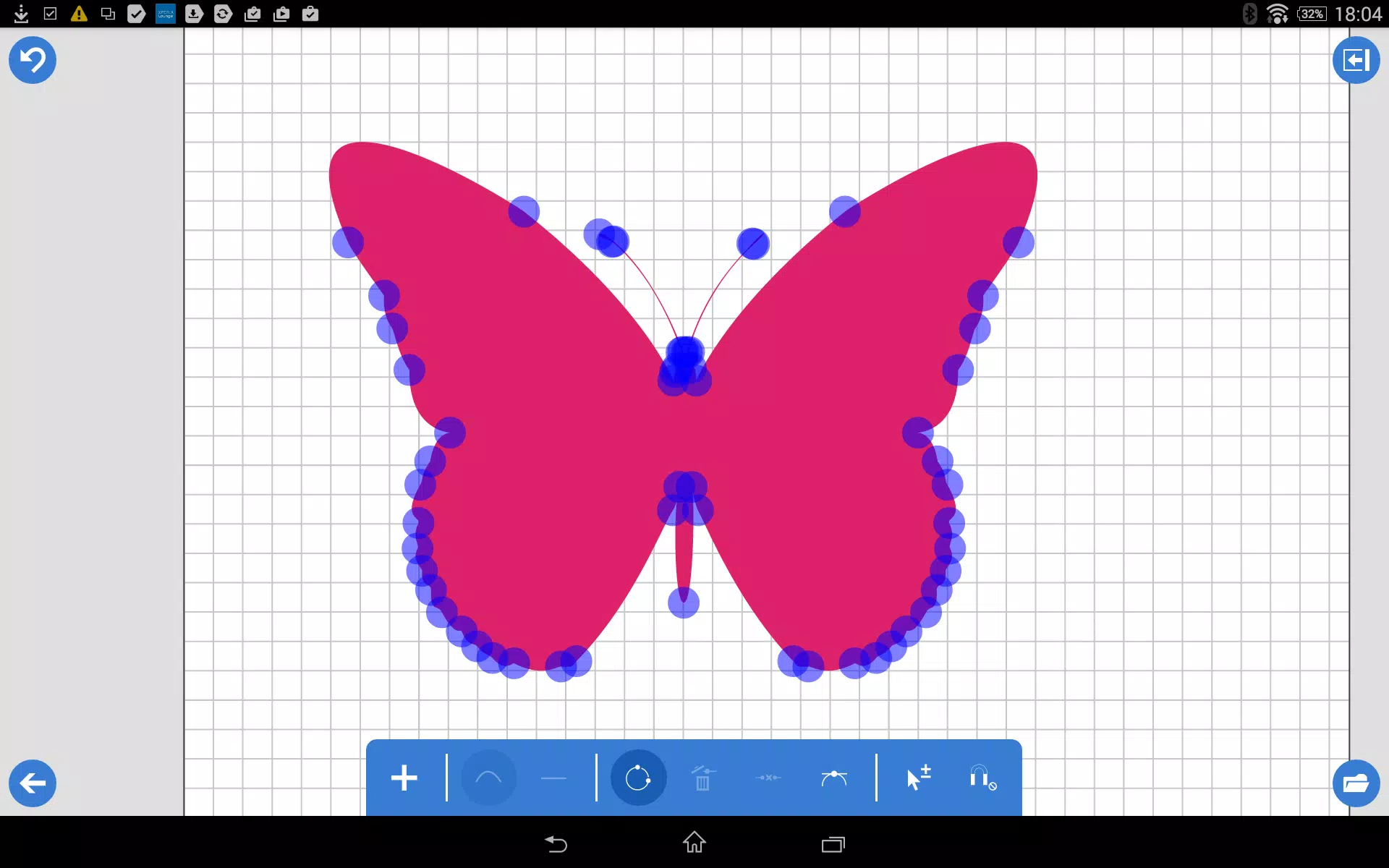Click the Wi-Fi status icon
Screen dimensions: 1389x868
tap(1278, 14)
